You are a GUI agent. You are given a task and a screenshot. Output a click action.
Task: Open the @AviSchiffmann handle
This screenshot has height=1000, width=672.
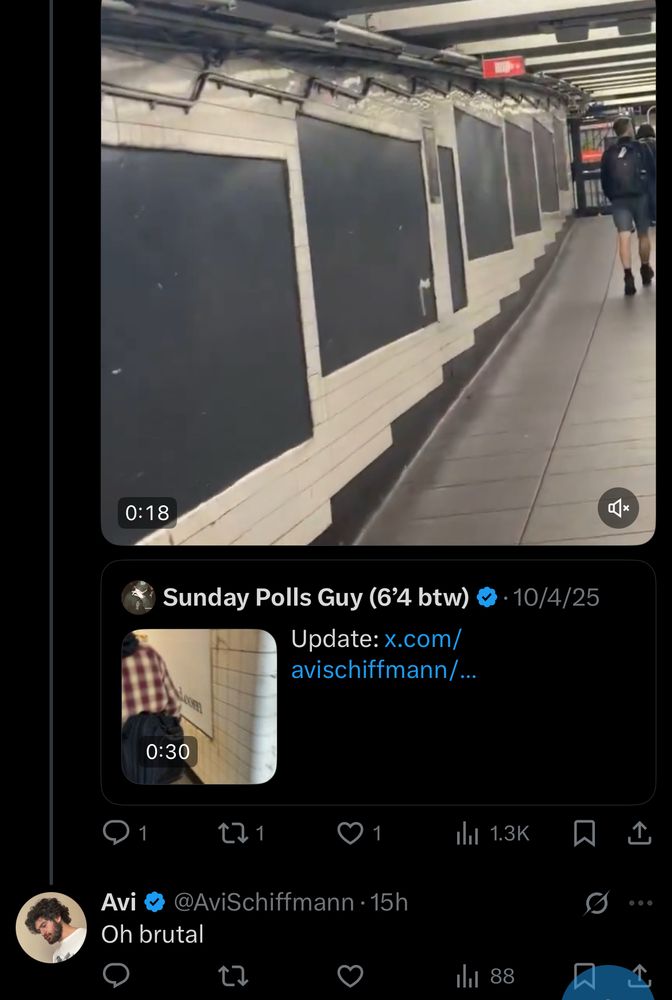coord(264,903)
